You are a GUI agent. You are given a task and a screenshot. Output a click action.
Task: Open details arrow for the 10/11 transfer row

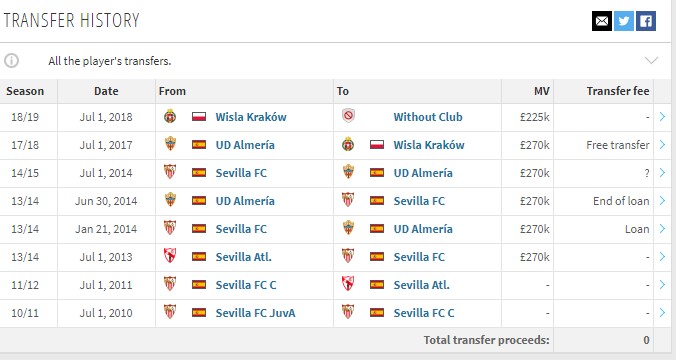click(663, 313)
